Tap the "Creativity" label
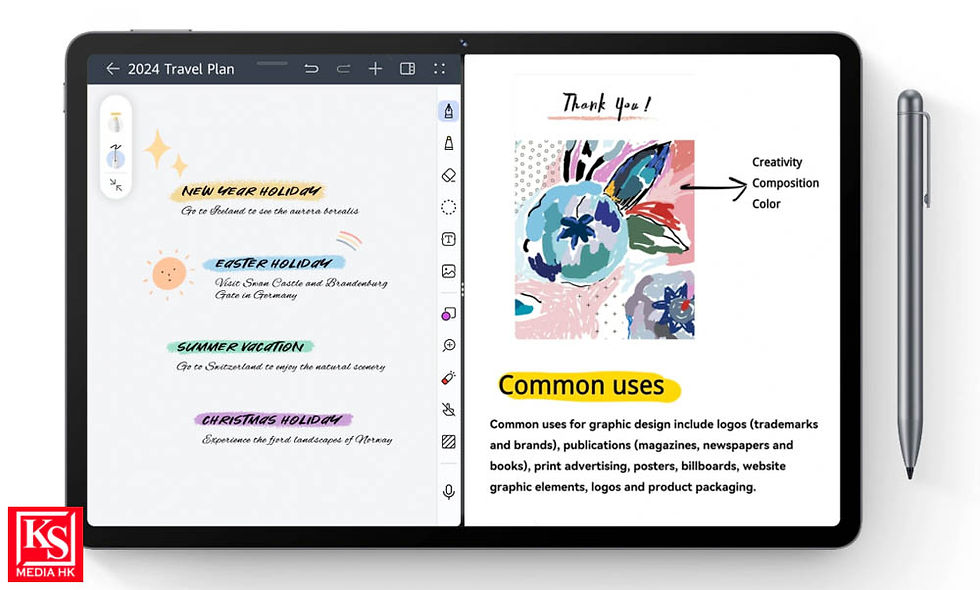Screen dimensions: 980x590 pos(777,162)
